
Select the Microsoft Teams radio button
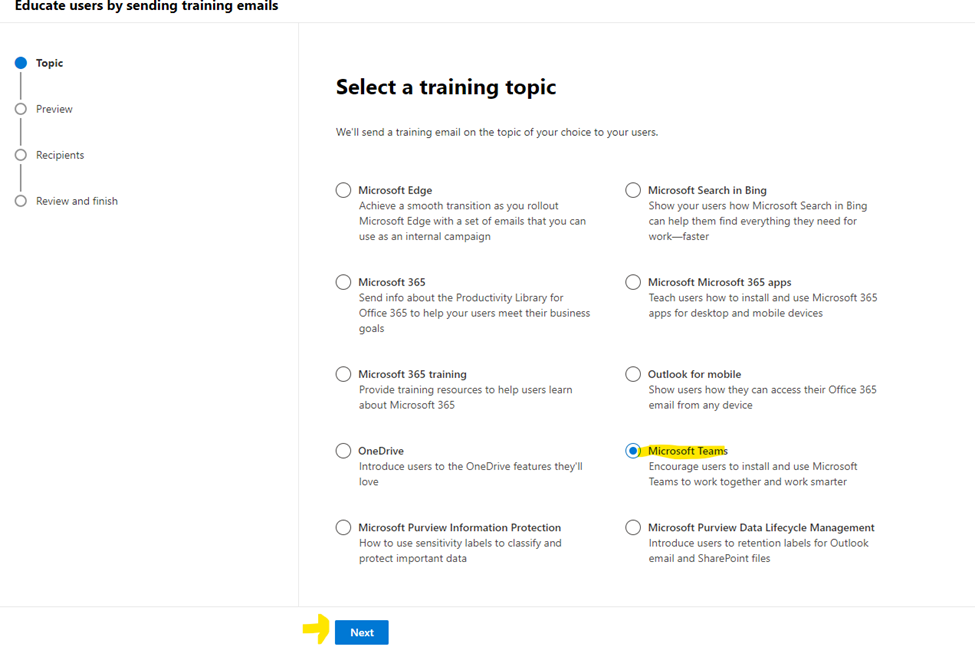(633, 451)
